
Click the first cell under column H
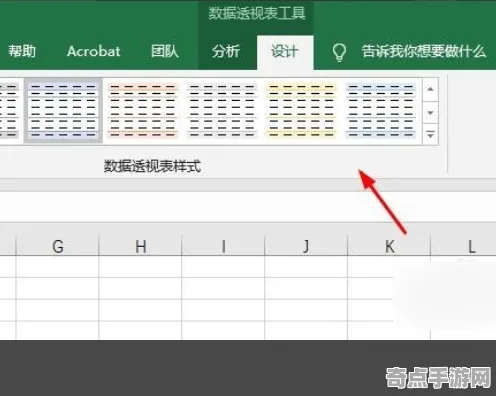140,267
